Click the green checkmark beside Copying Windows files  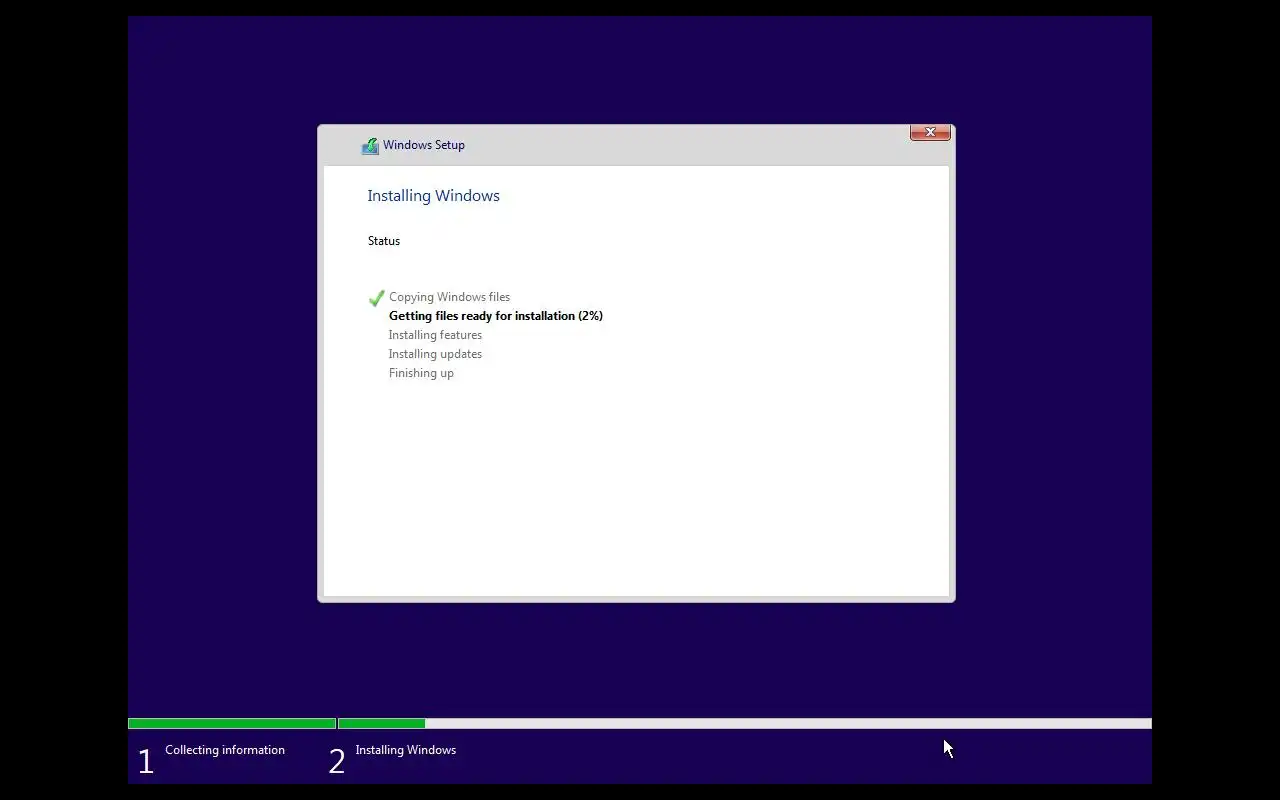(377, 298)
